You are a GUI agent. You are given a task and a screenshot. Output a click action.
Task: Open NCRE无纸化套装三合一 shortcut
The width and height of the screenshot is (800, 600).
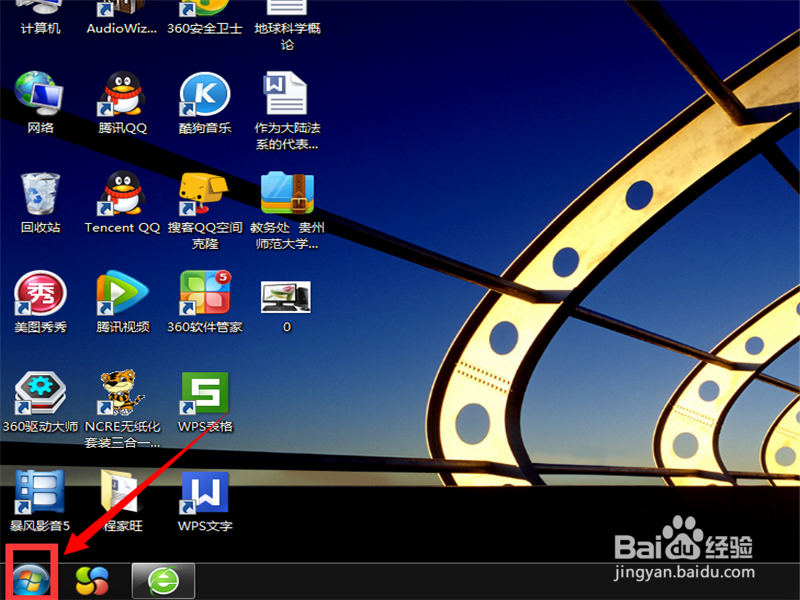(x=122, y=409)
